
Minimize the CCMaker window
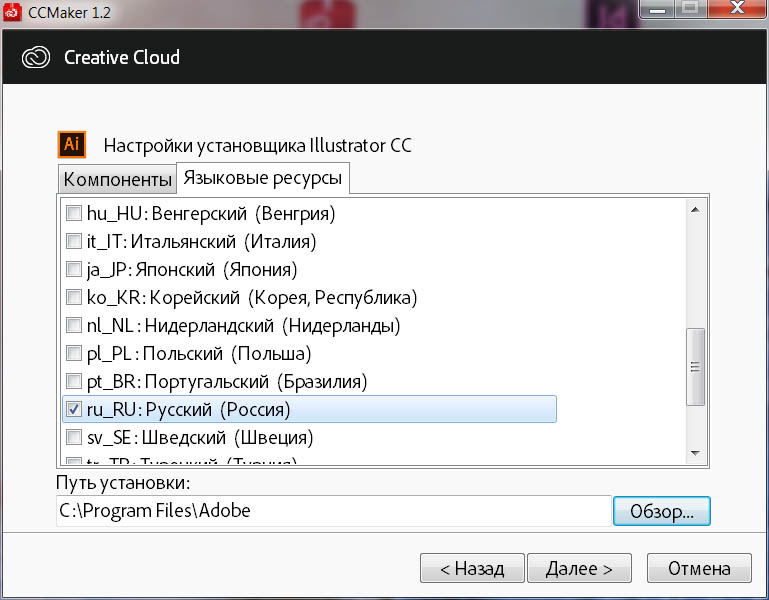tap(658, 9)
